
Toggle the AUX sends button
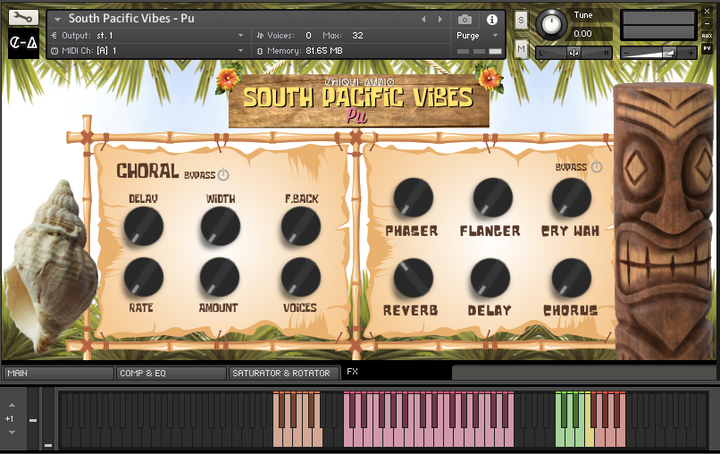[x=707, y=36]
